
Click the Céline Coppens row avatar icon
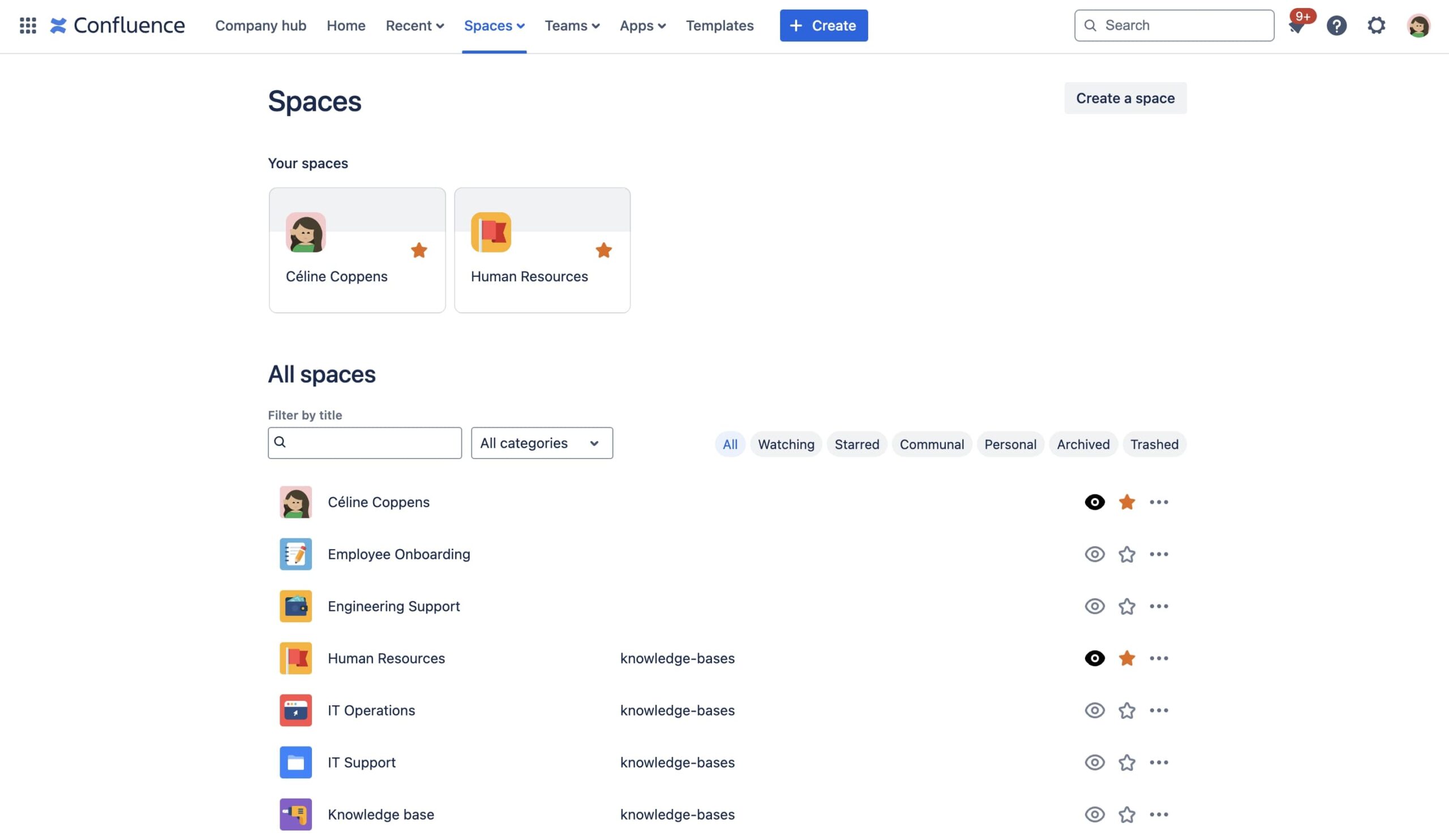295,502
